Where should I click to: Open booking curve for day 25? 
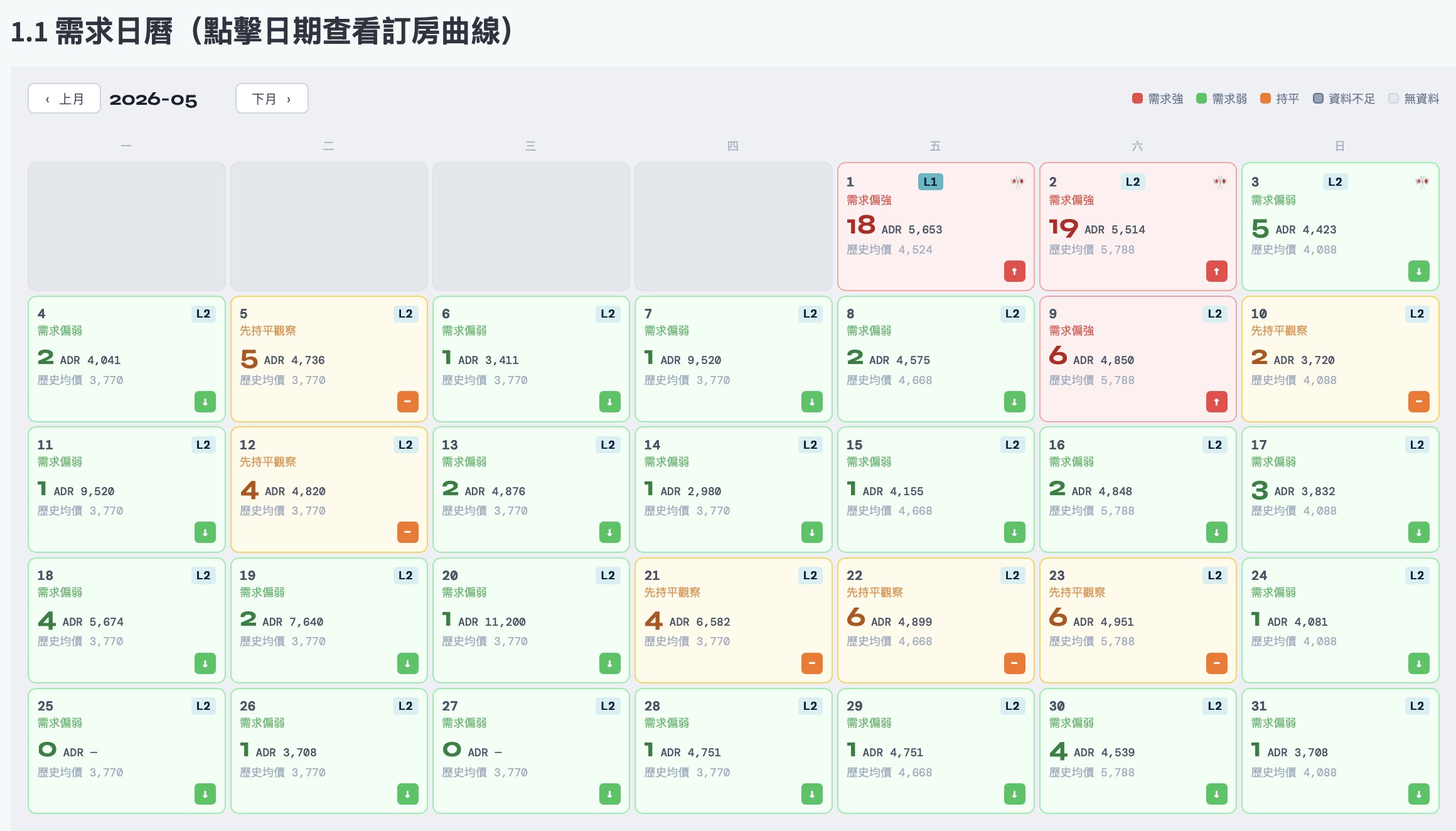coord(127,751)
